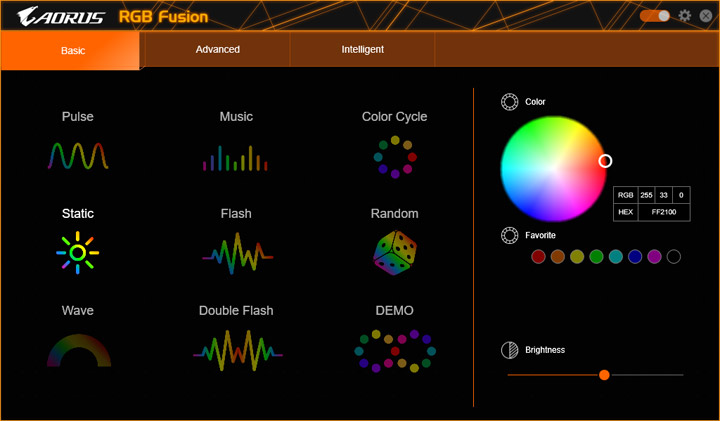Click the "Favorite" section heading
Screen dimensions: 720x421
click(x=540, y=235)
